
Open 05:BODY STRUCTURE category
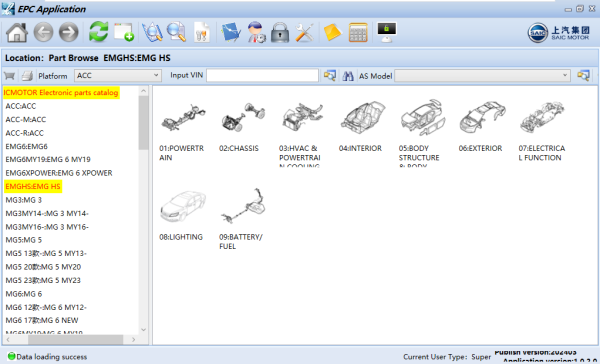[x=421, y=133]
